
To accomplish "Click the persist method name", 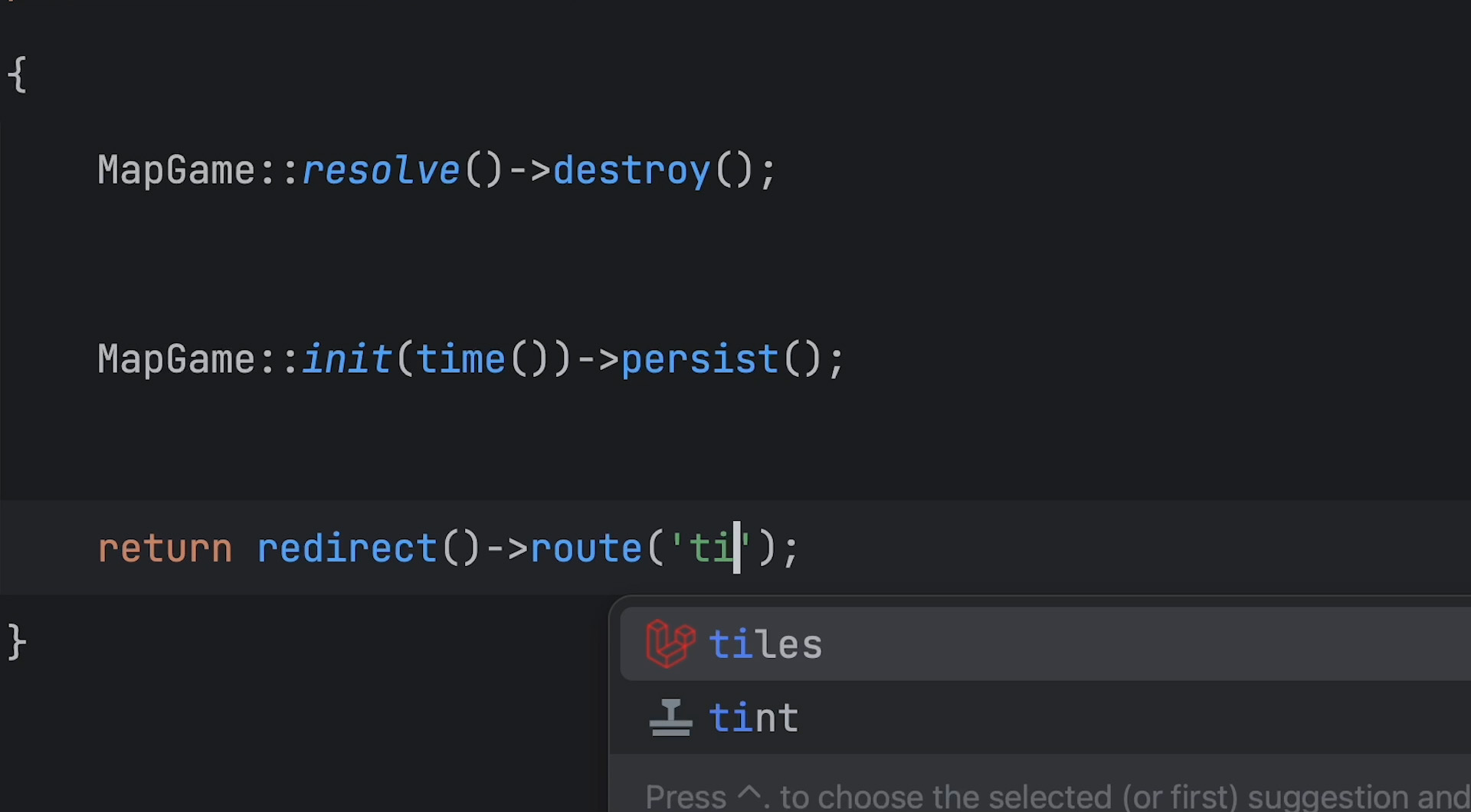I will 700,359.
